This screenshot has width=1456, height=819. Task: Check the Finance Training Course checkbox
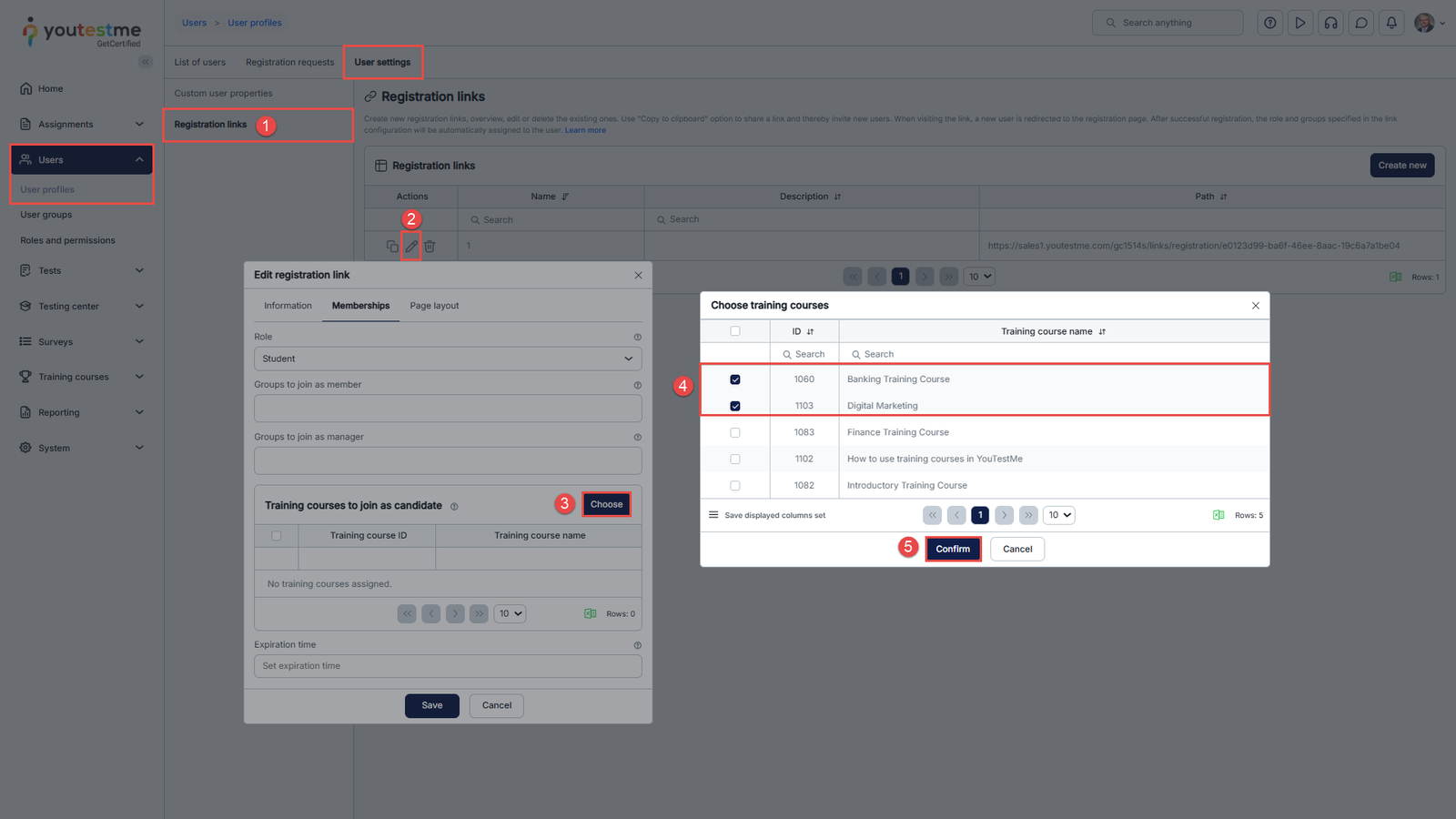click(735, 432)
